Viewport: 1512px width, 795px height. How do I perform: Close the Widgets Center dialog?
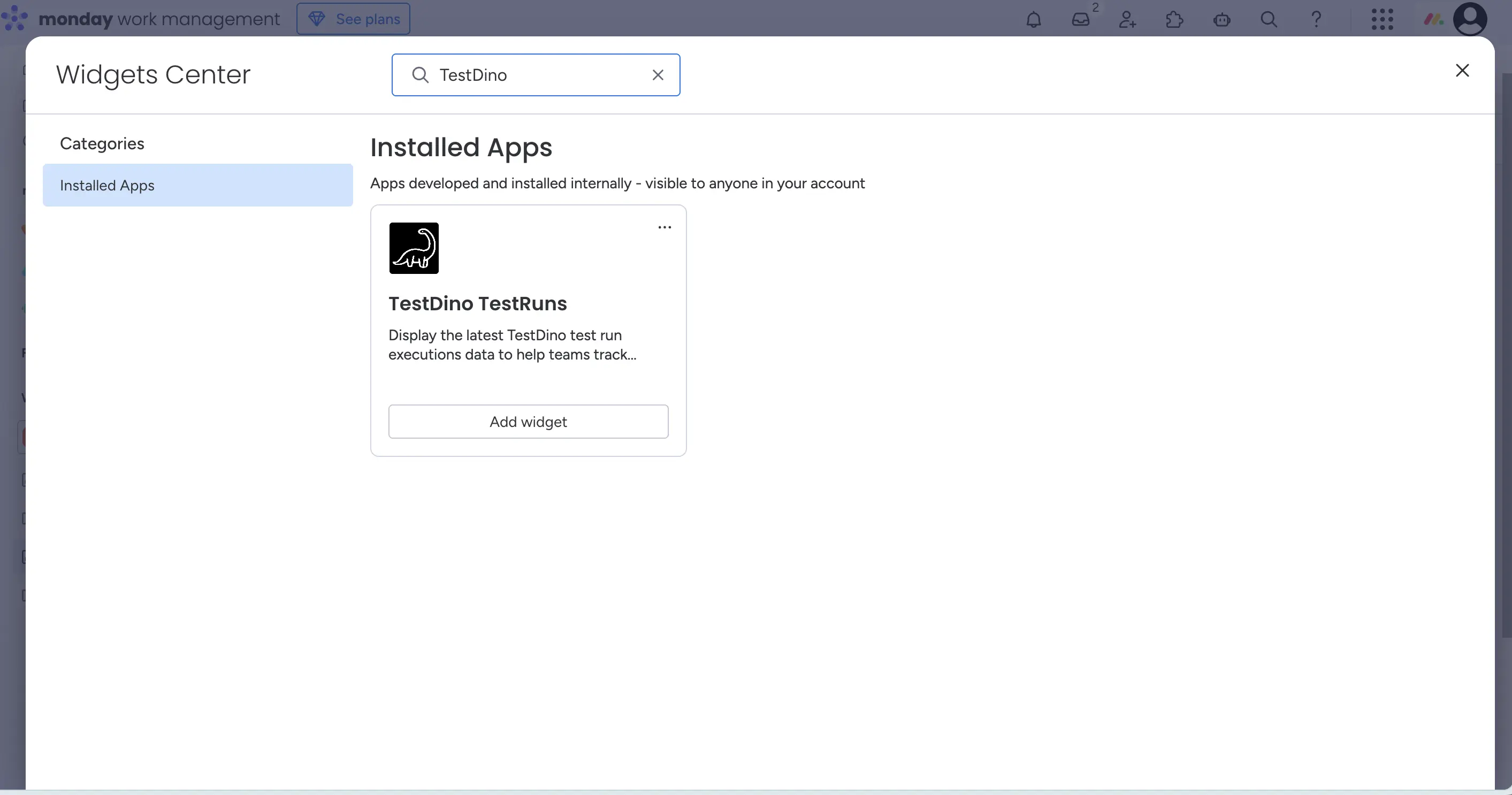[x=1462, y=71]
